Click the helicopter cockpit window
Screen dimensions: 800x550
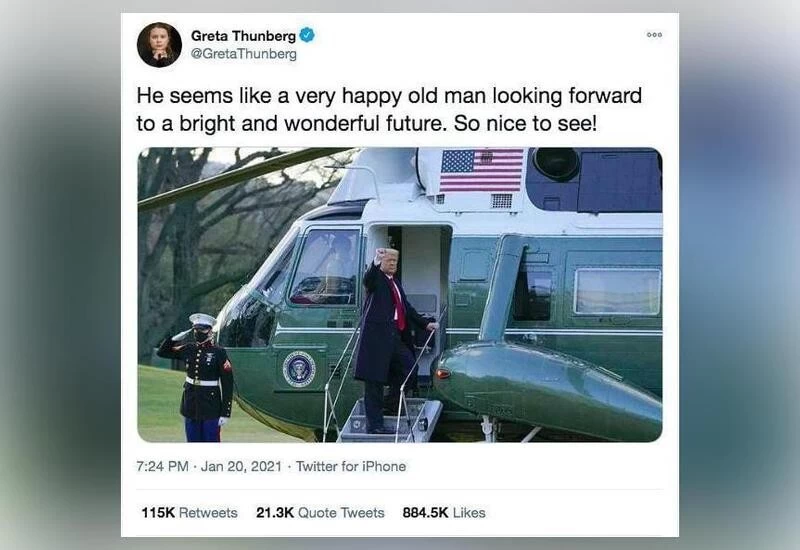click(x=326, y=266)
